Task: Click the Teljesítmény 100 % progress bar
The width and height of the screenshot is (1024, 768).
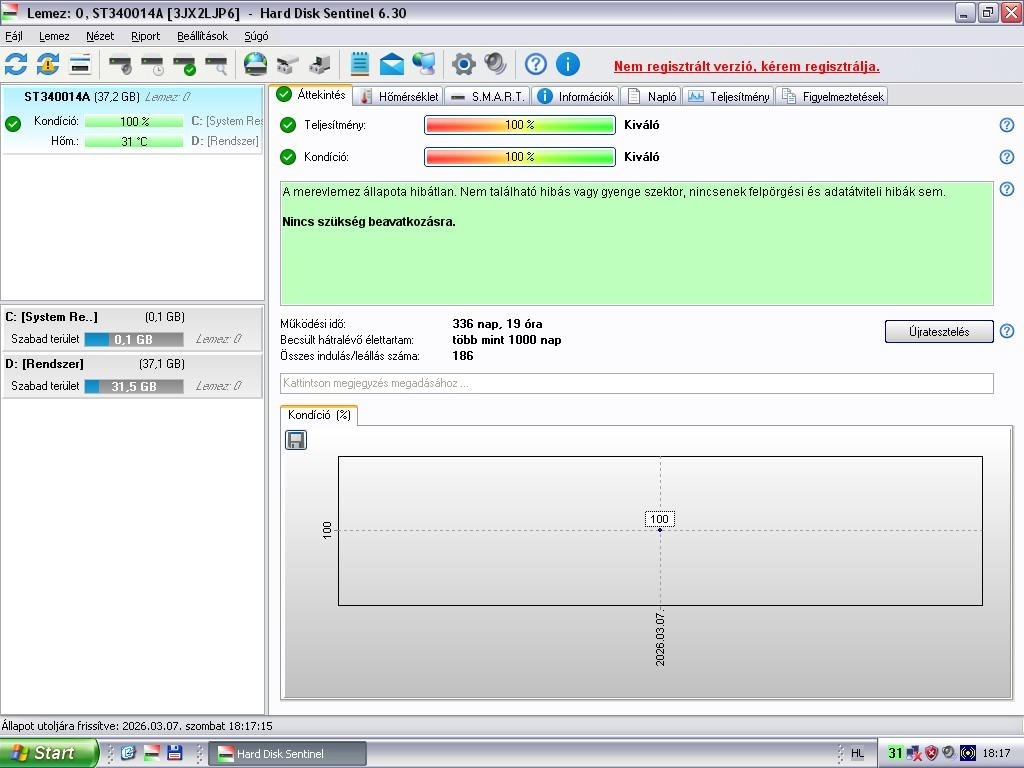Action: [520, 125]
